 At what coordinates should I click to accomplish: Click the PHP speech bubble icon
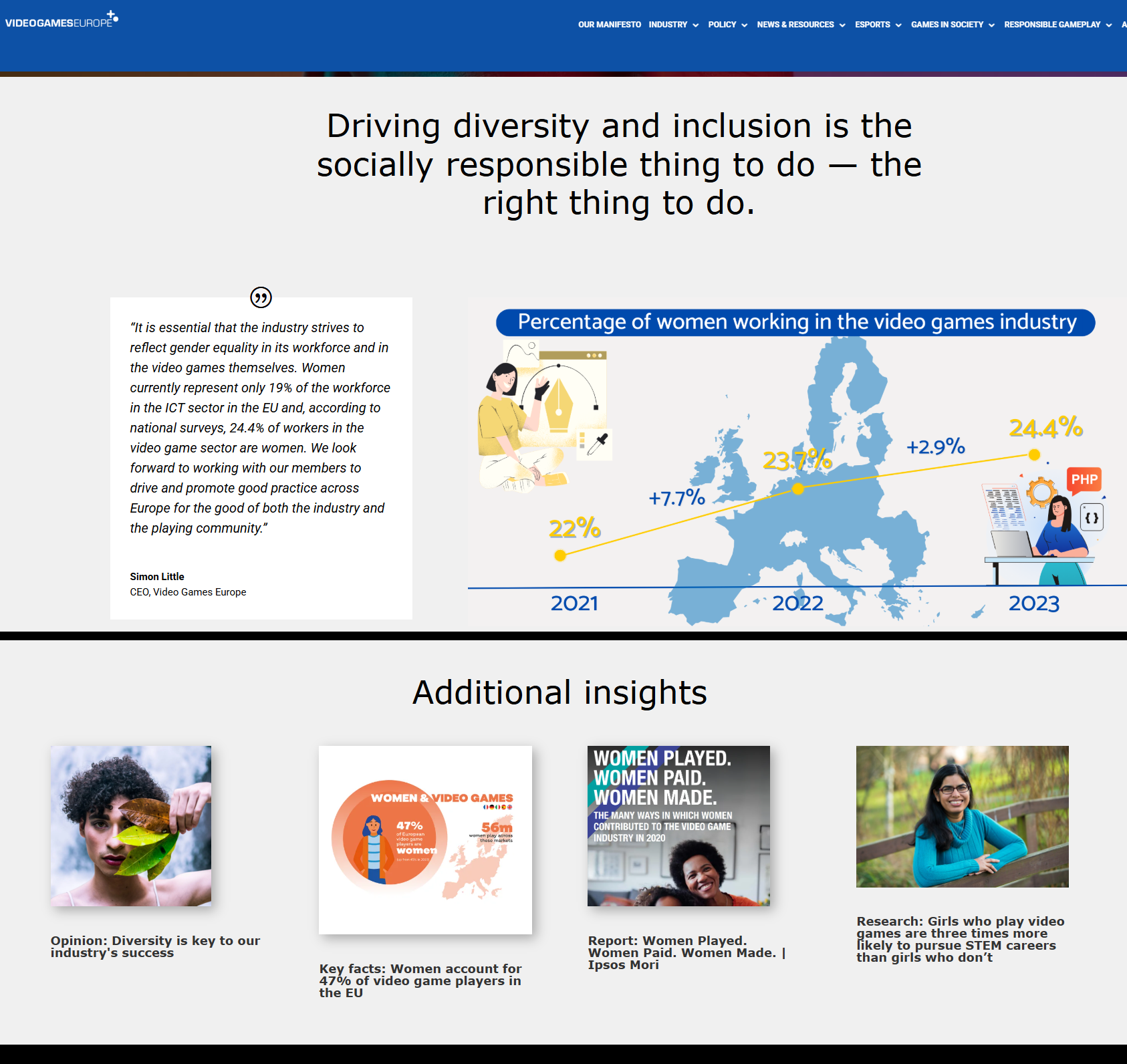[1084, 480]
